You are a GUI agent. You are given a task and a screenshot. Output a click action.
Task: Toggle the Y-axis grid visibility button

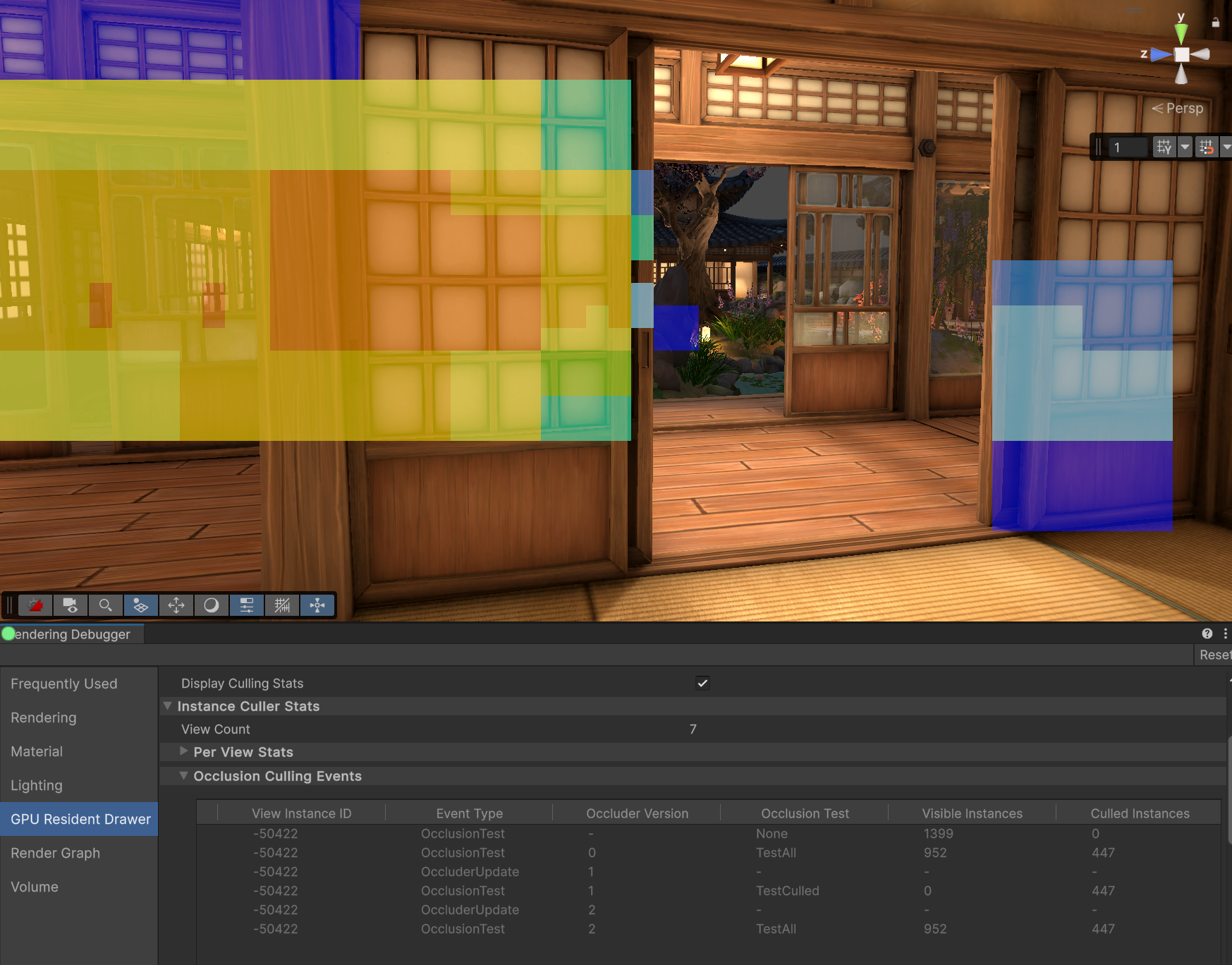1164,147
